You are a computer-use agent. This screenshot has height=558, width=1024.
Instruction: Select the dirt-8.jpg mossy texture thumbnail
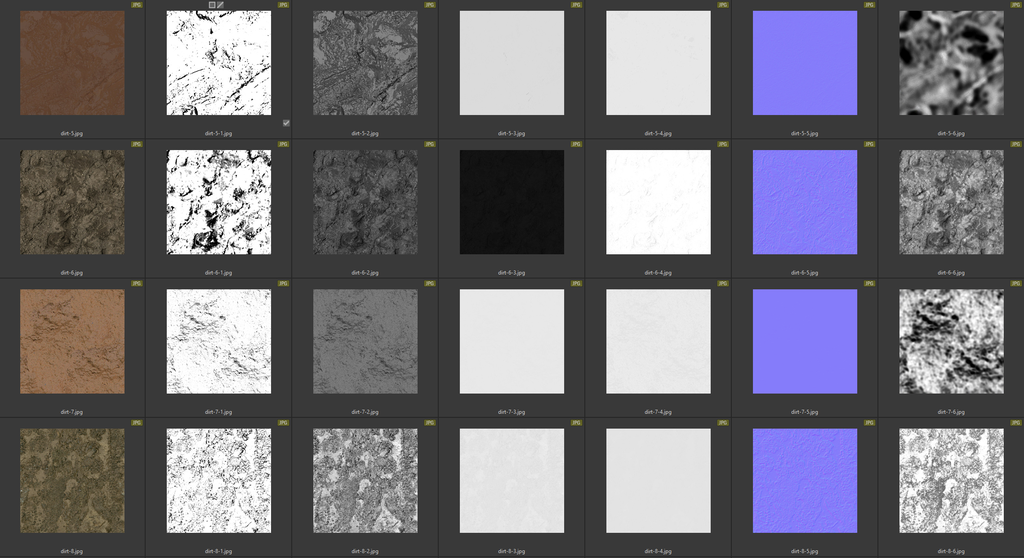(x=73, y=481)
